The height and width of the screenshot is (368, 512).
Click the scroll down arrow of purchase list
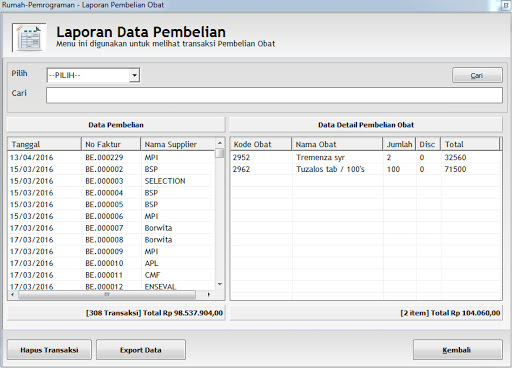(220, 284)
